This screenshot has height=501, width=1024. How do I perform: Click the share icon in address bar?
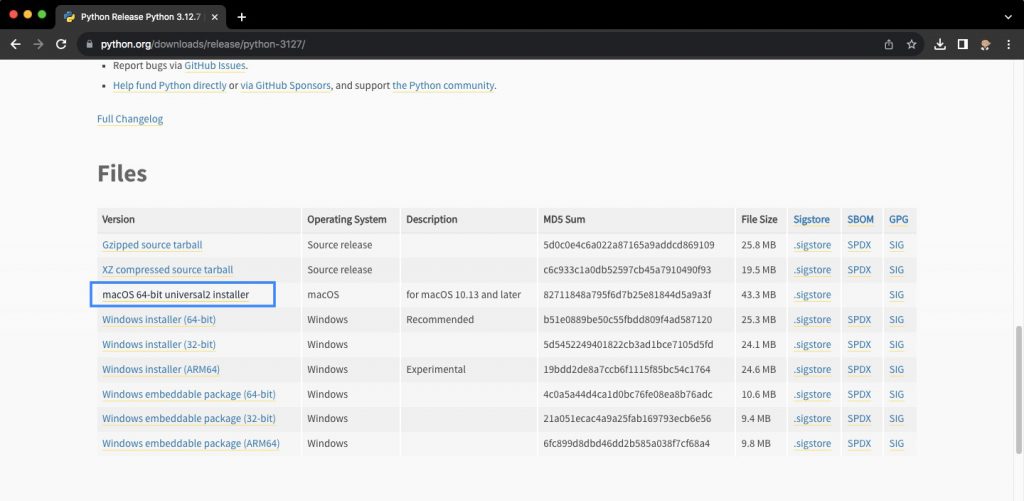pos(888,44)
